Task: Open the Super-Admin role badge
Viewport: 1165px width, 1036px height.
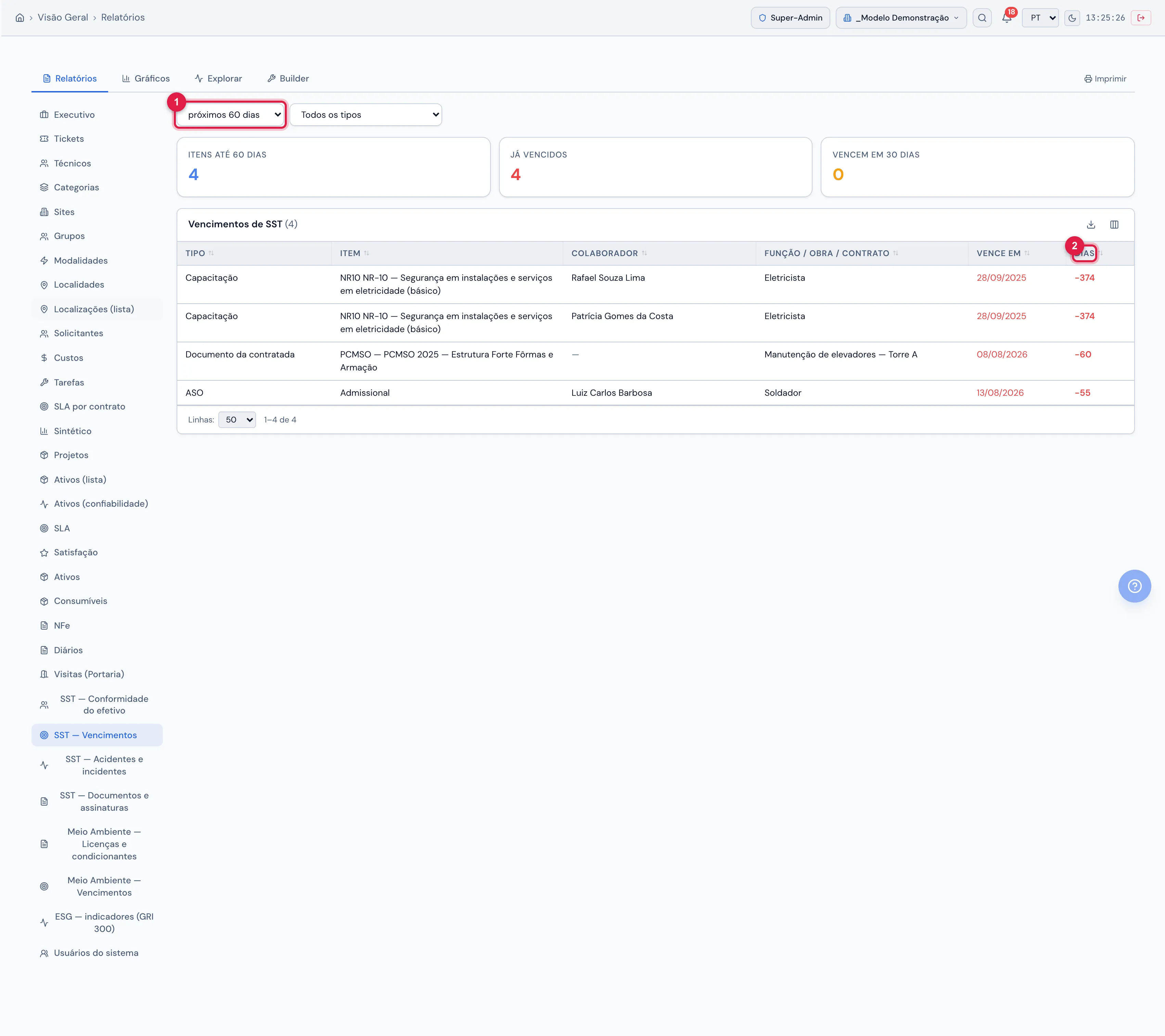Action: (x=790, y=18)
